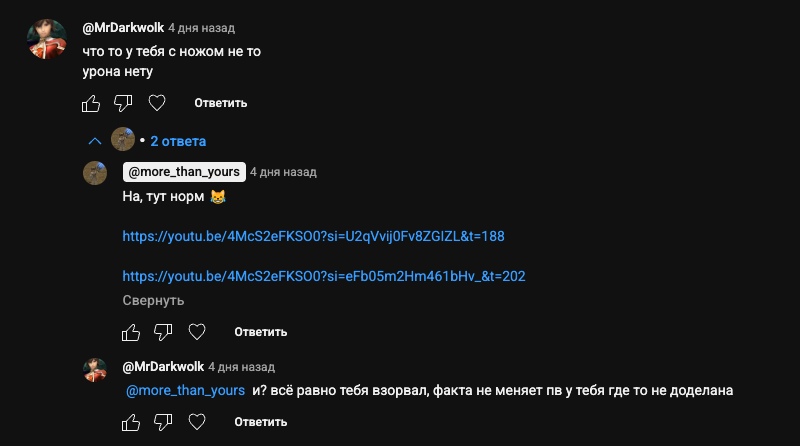The image size is (800, 446).
Task: Dislike the top comment about the knife
Action: coord(123,103)
